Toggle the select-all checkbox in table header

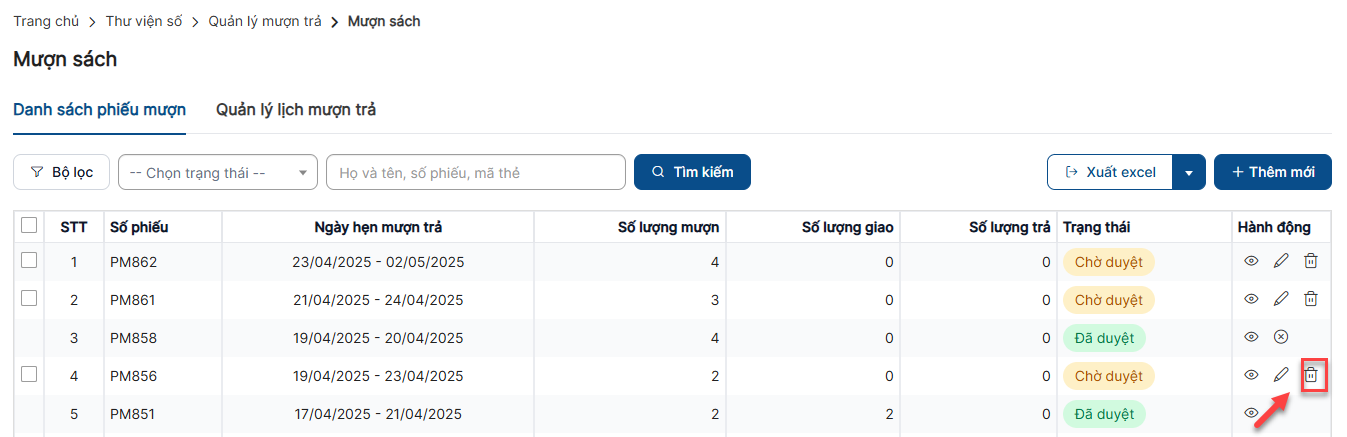(29, 226)
